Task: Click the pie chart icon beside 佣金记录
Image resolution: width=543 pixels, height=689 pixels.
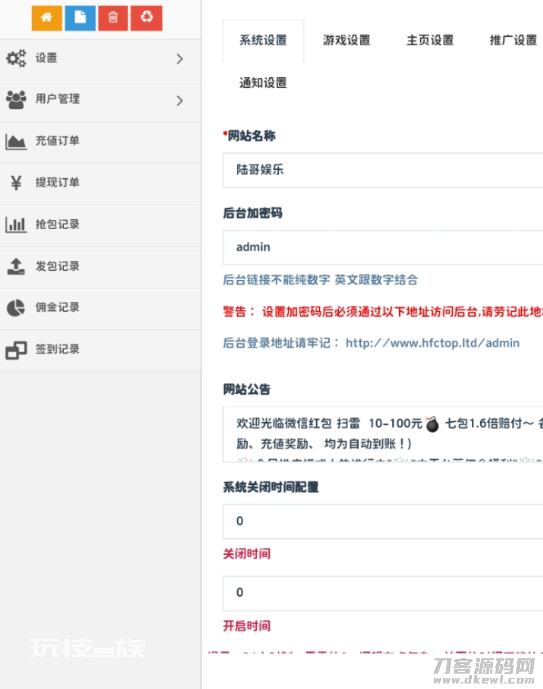Action: [x=16, y=308]
